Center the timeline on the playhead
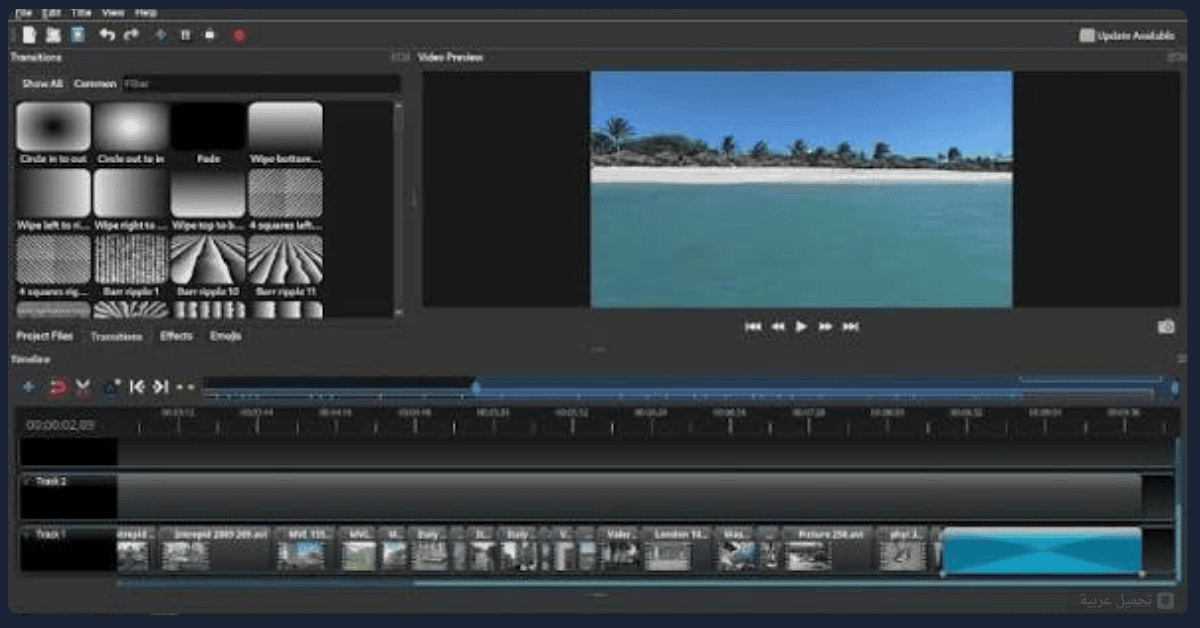Viewport: 1200px width, 628px height. [x=185, y=386]
